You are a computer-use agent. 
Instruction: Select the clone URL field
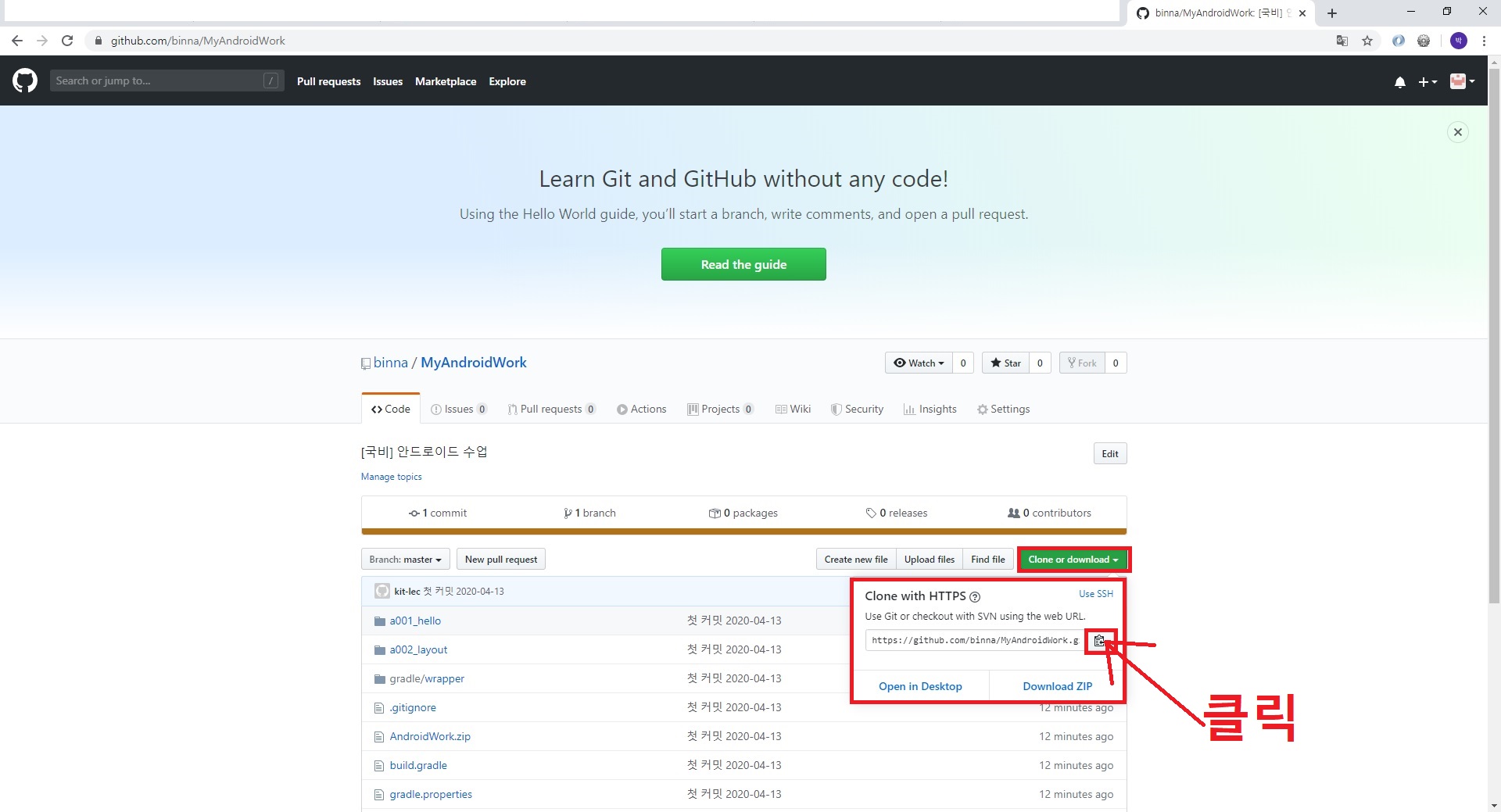[x=975, y=640]
